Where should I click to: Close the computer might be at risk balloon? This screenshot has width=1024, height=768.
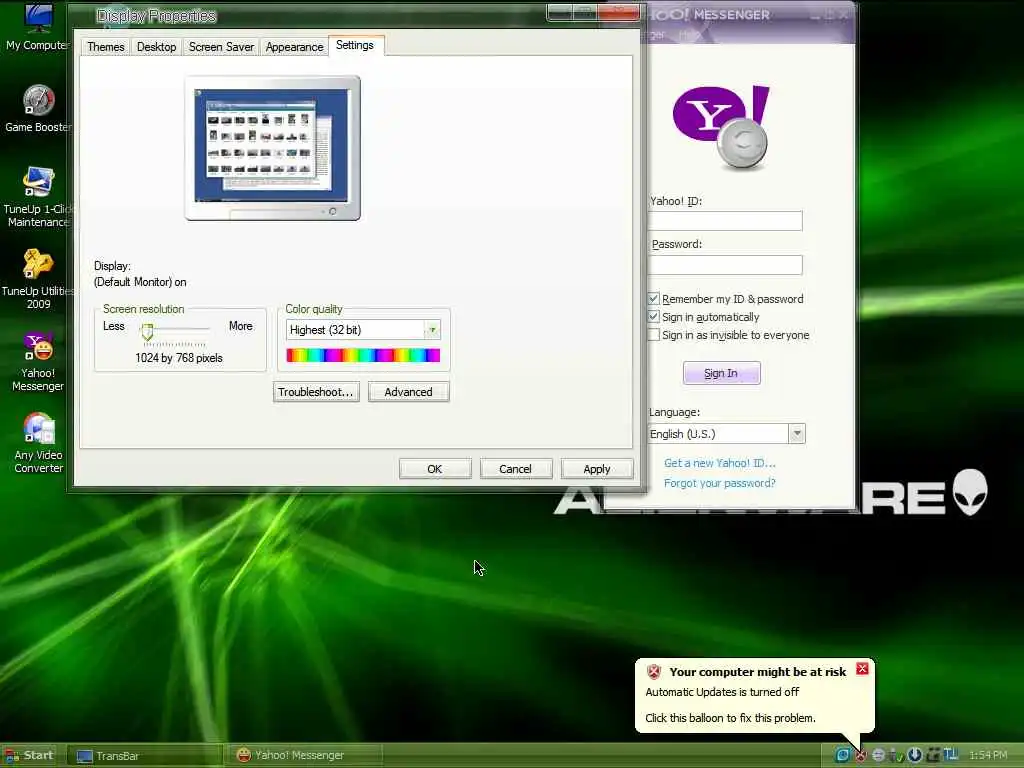tap(862, 669)
